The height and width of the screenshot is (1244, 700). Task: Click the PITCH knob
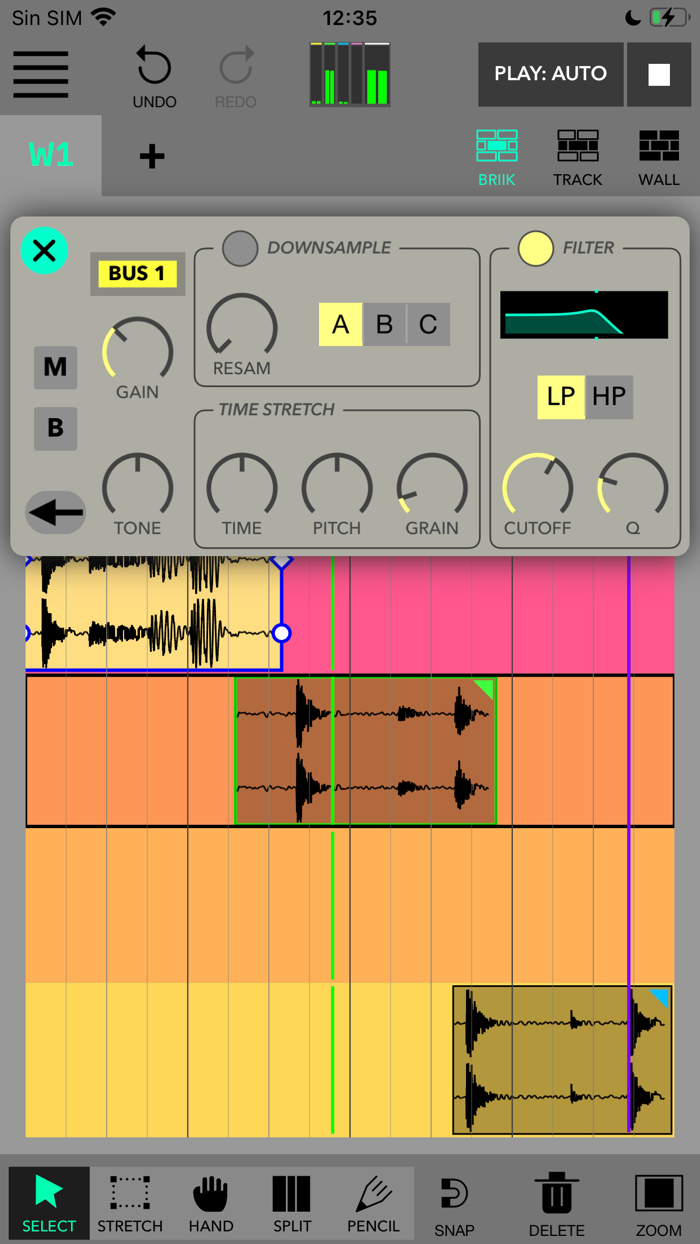[337, 487]
